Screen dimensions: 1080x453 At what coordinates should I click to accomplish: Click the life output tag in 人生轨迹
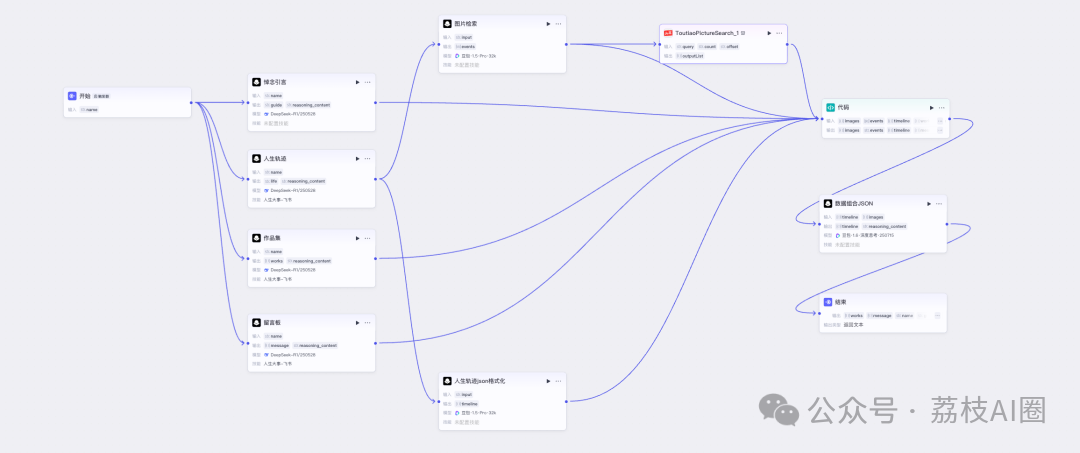271,181
